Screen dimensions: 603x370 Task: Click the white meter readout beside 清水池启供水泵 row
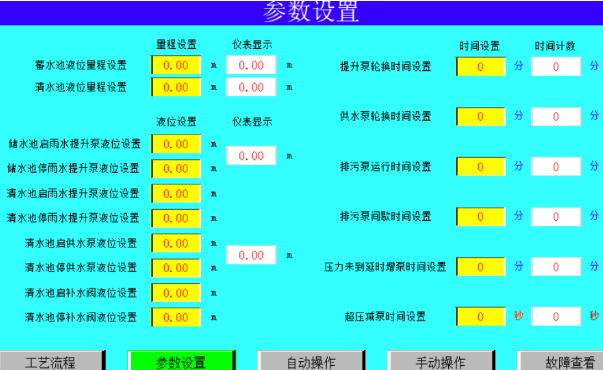251,255
